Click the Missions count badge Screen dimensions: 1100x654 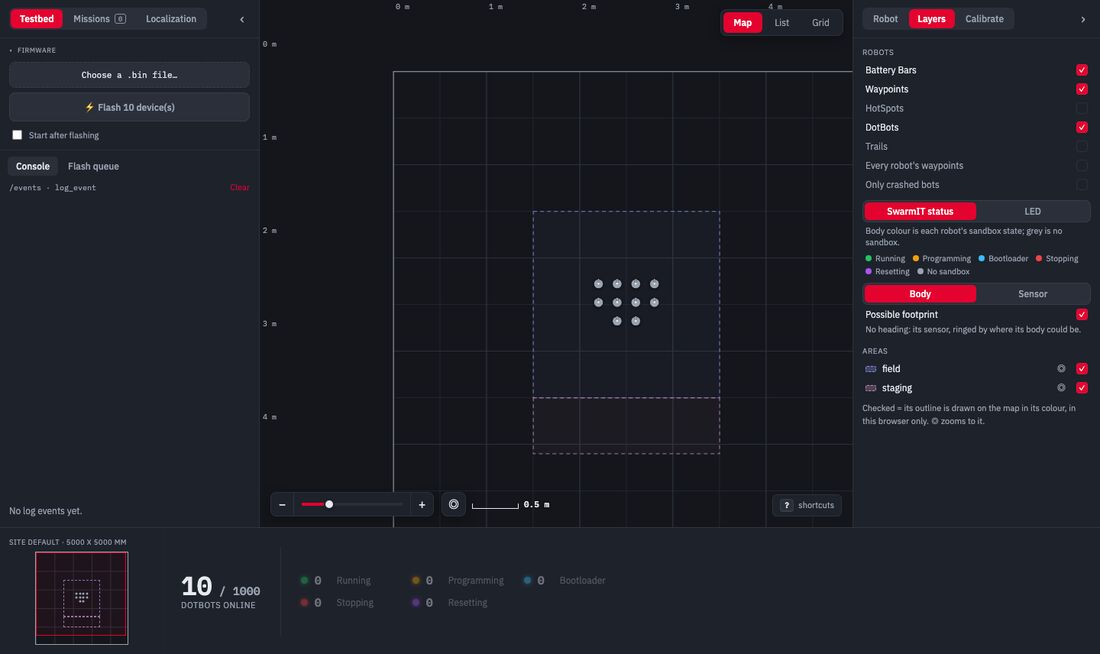point(121,19)
